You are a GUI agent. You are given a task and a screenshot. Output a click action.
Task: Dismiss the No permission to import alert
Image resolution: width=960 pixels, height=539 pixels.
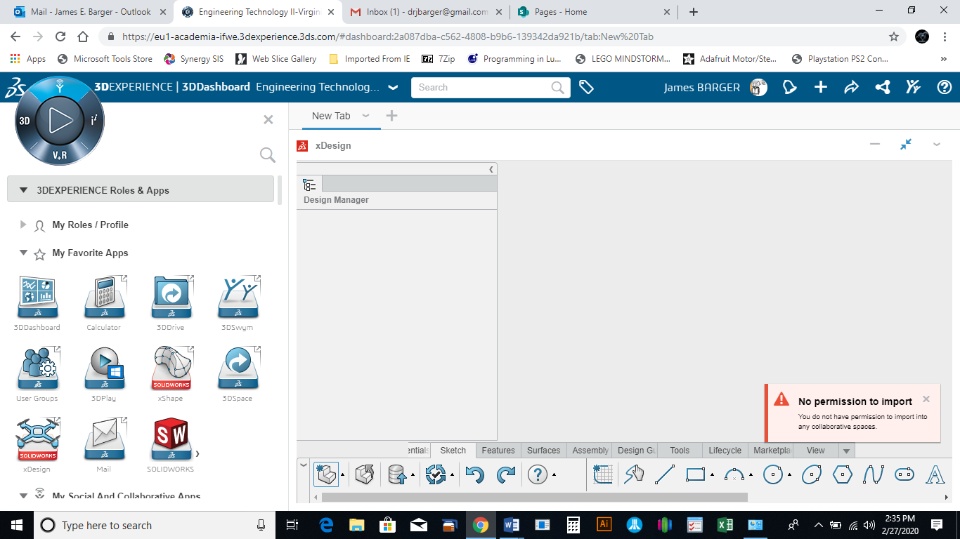tap(926, 399)
